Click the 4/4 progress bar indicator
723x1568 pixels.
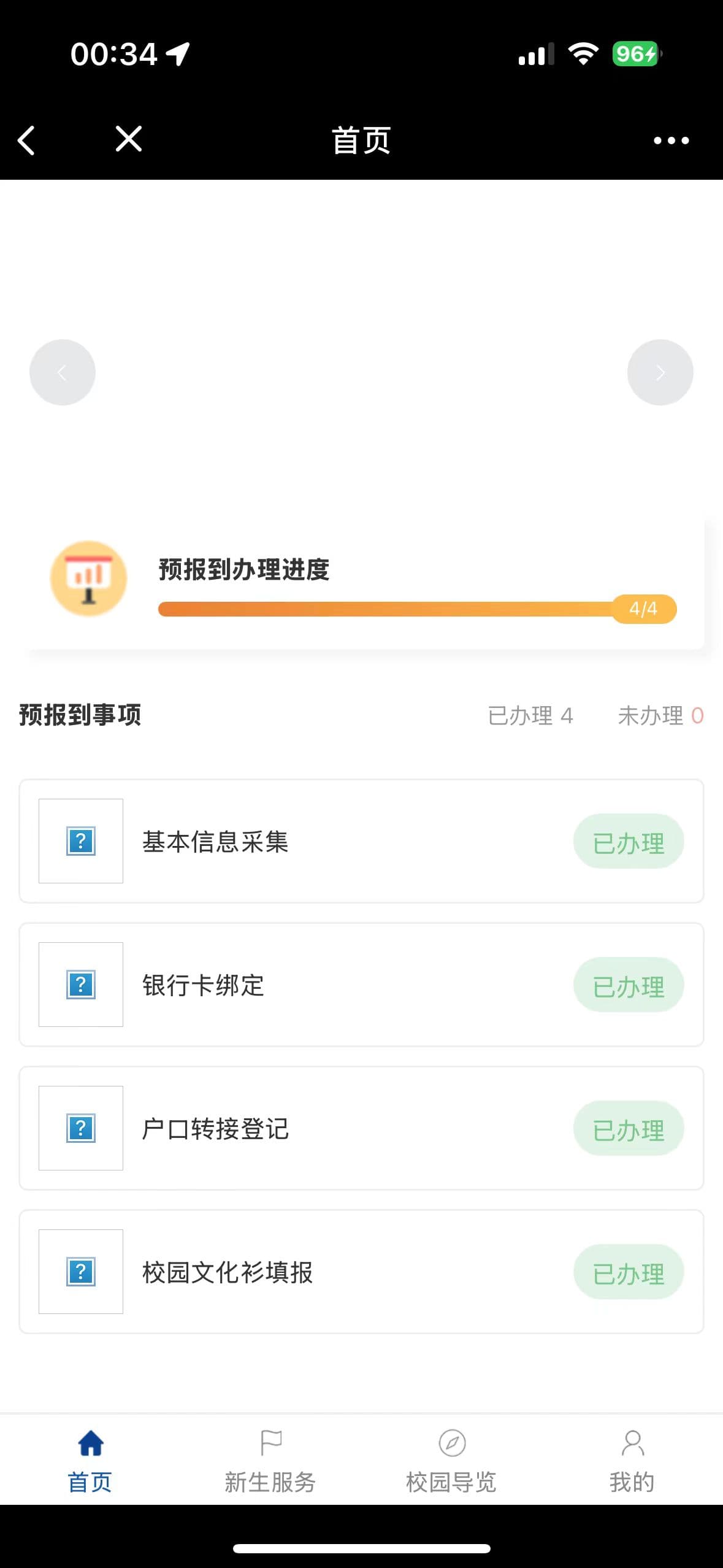(643, 609)
